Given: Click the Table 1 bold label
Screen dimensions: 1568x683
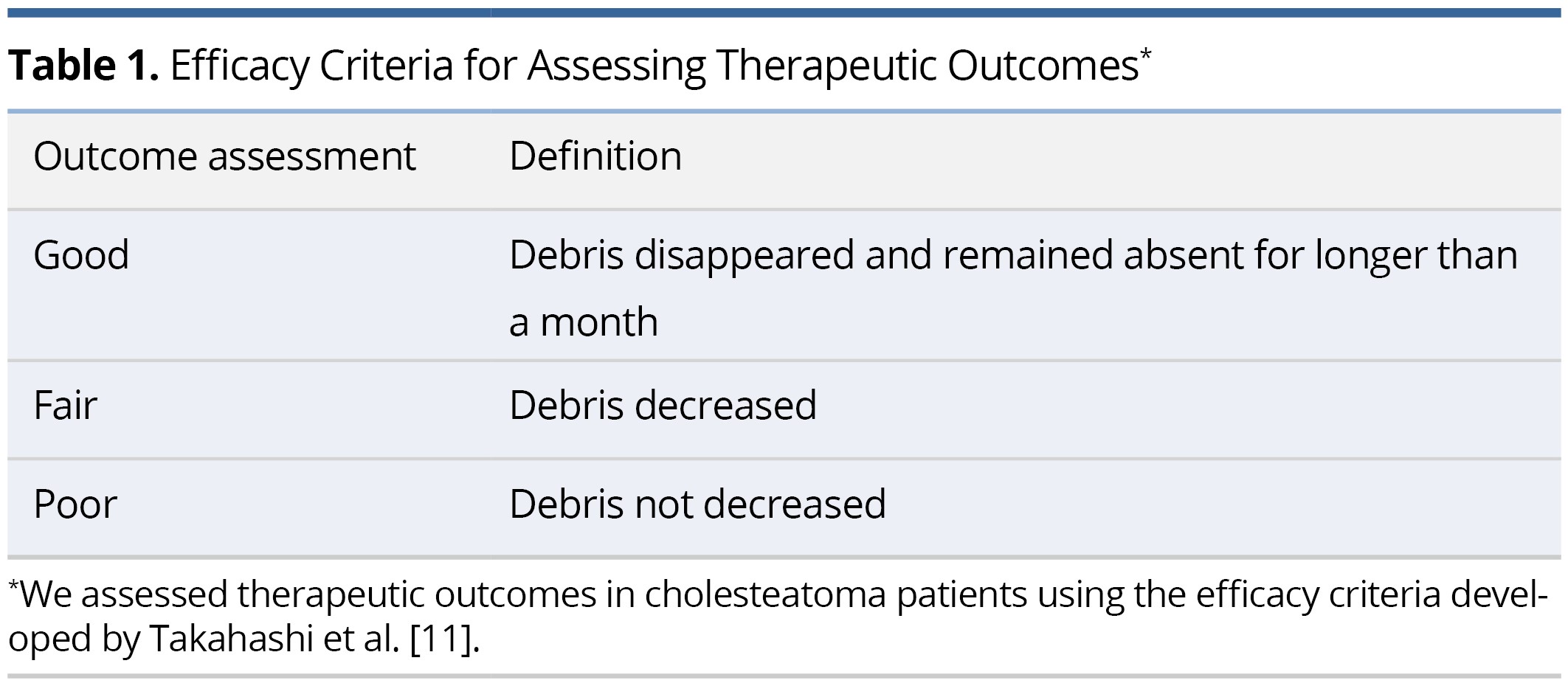Looking at the screenshot, I should [x=83, y=66].
